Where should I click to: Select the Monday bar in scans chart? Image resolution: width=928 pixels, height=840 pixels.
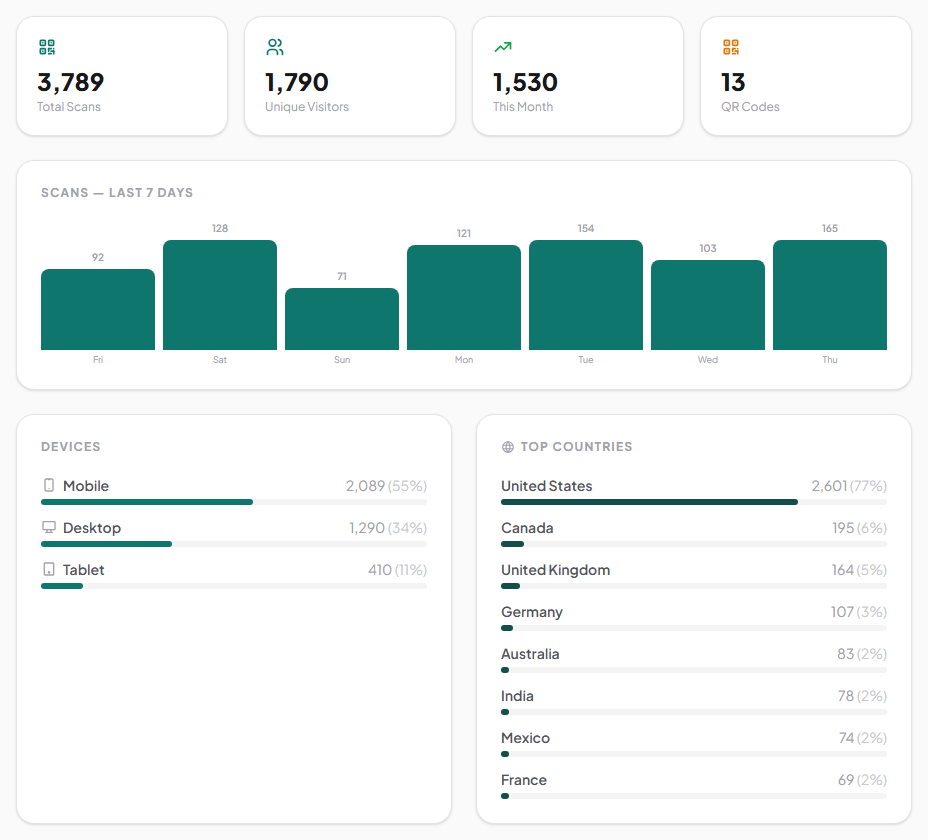click(x=464, y=297)
